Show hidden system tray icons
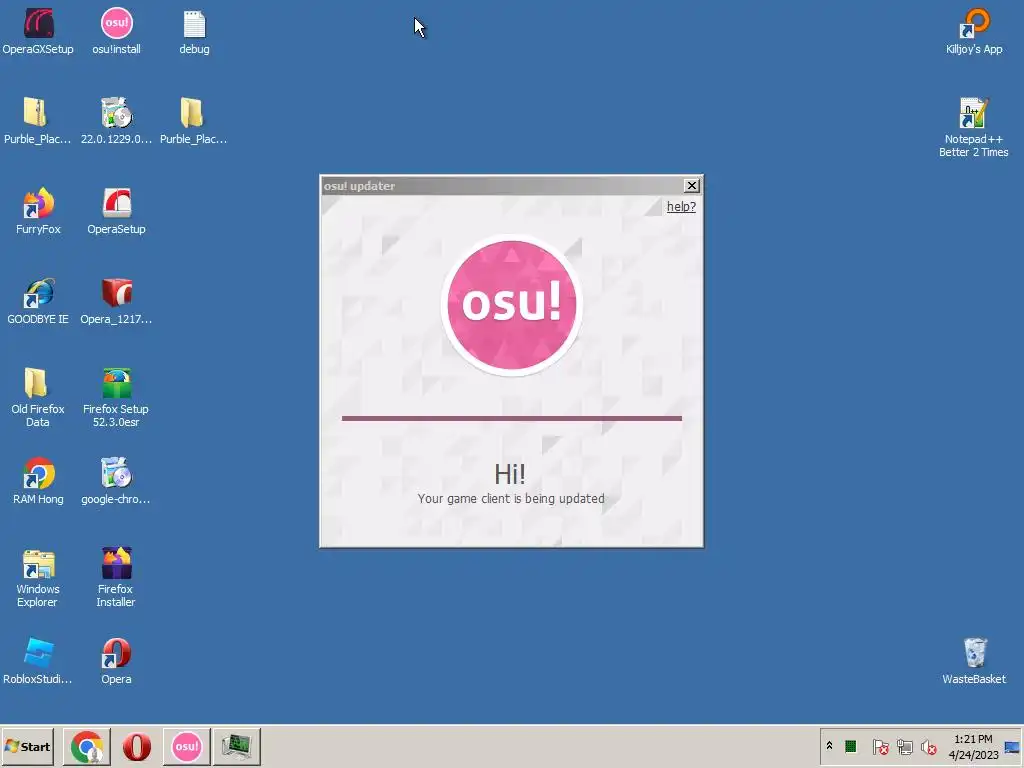1024x768 pixels. pos(829,746)
